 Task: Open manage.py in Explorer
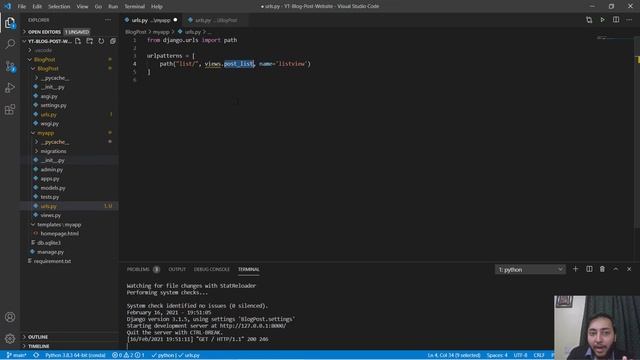(x=50, y=252)
